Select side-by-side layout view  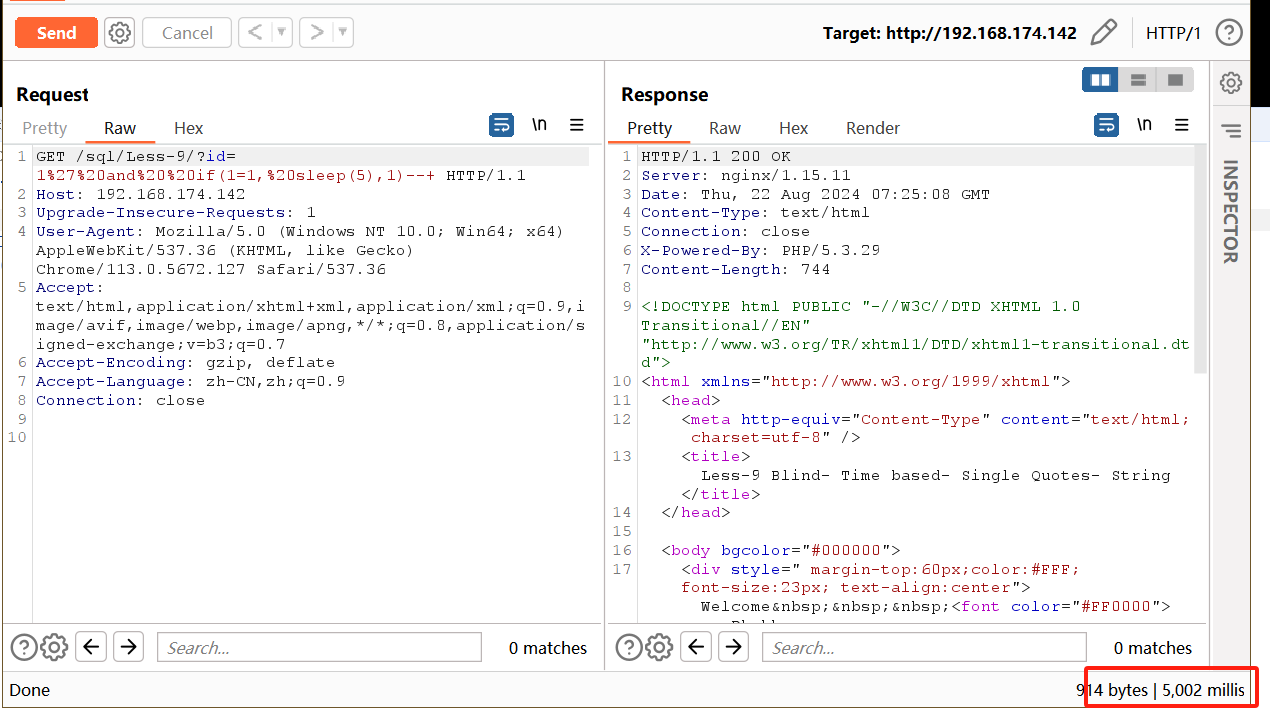[x=1100, y=80]
